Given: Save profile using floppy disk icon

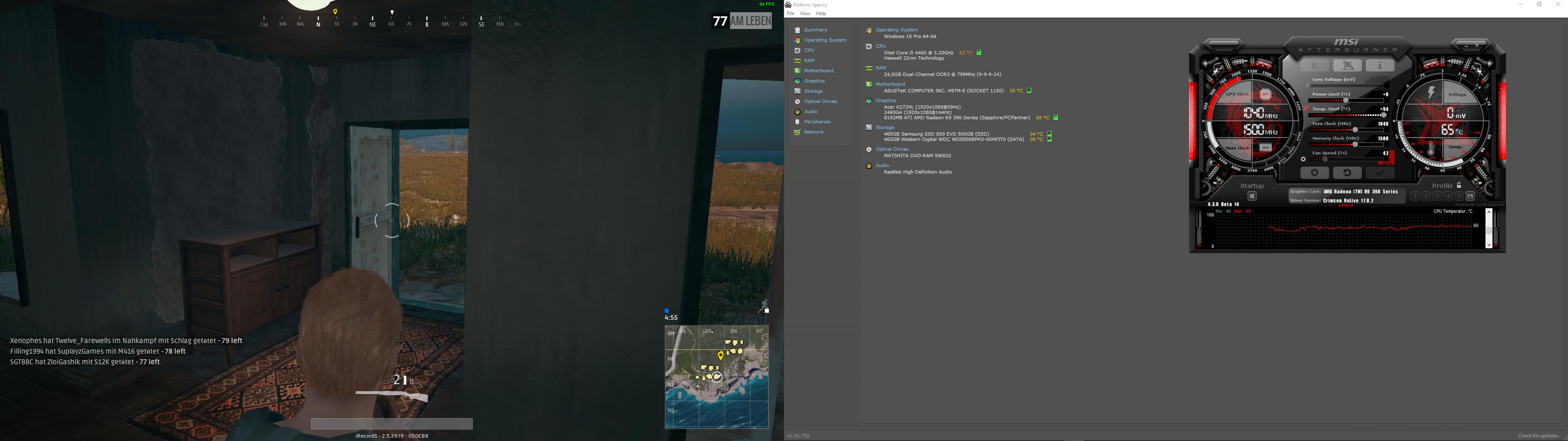Looking at the screenshot, I should tap(1470, 196).
